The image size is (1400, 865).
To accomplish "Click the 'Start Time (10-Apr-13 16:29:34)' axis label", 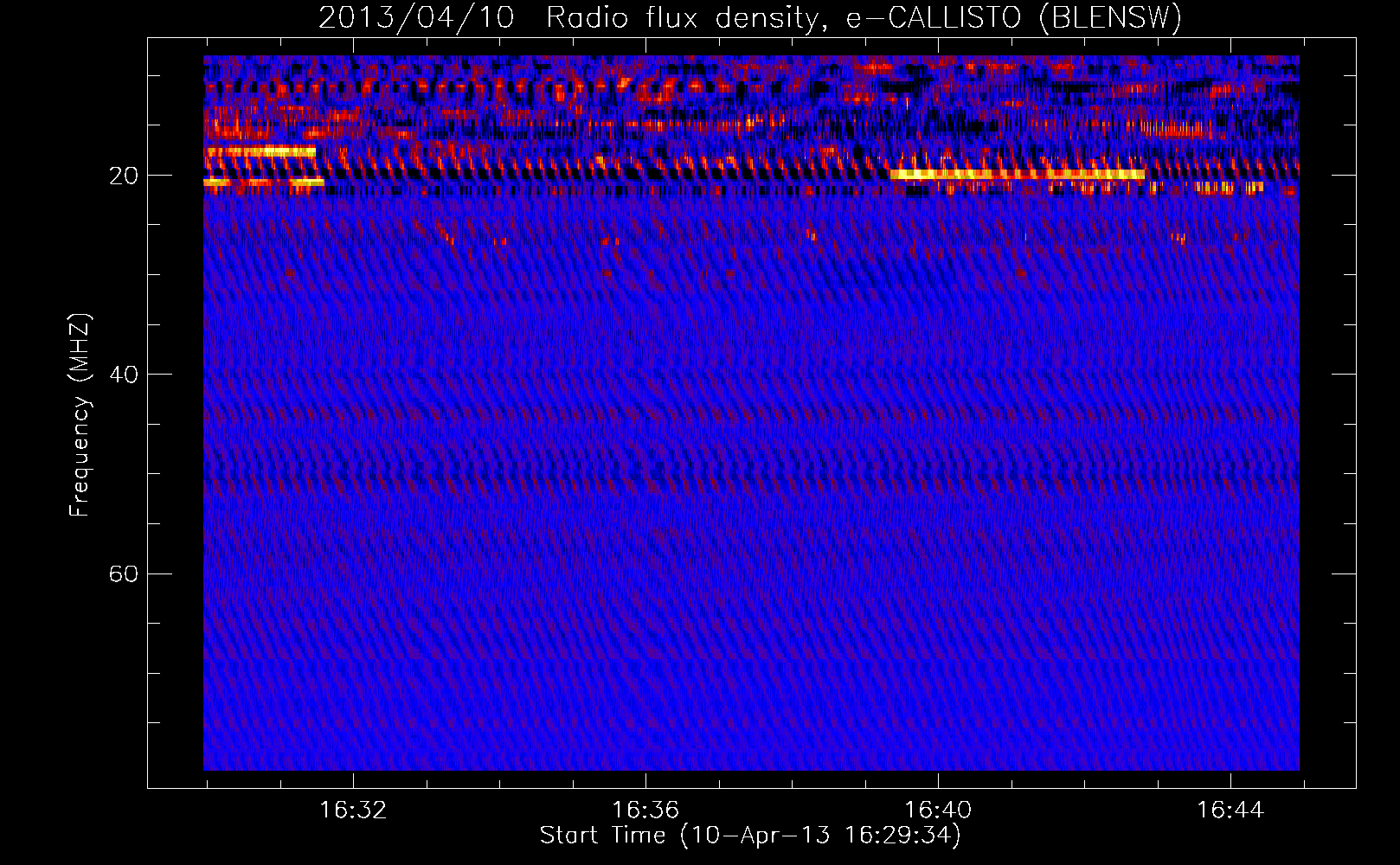I will point(750,836).
